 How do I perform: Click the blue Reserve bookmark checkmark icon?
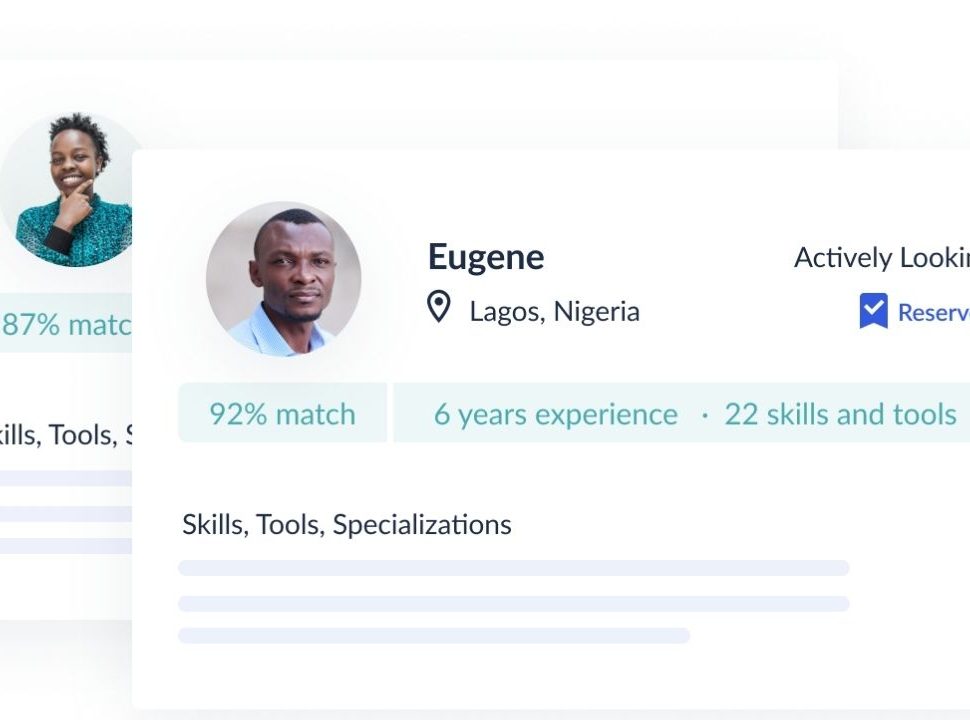(x=873, y=311)
